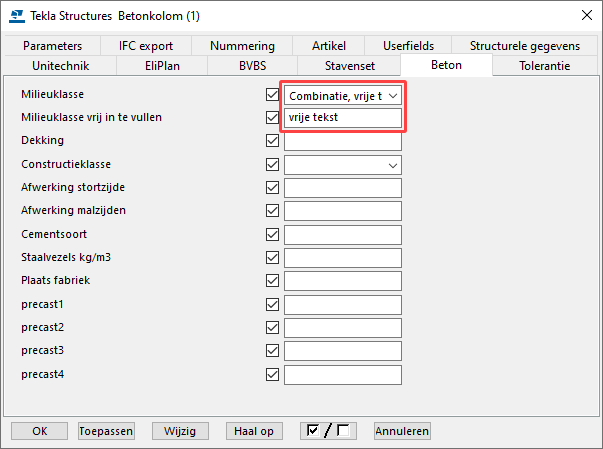Go to the Userfields tab
Screen dimensions: 603x449
click(x=408, y=46)
